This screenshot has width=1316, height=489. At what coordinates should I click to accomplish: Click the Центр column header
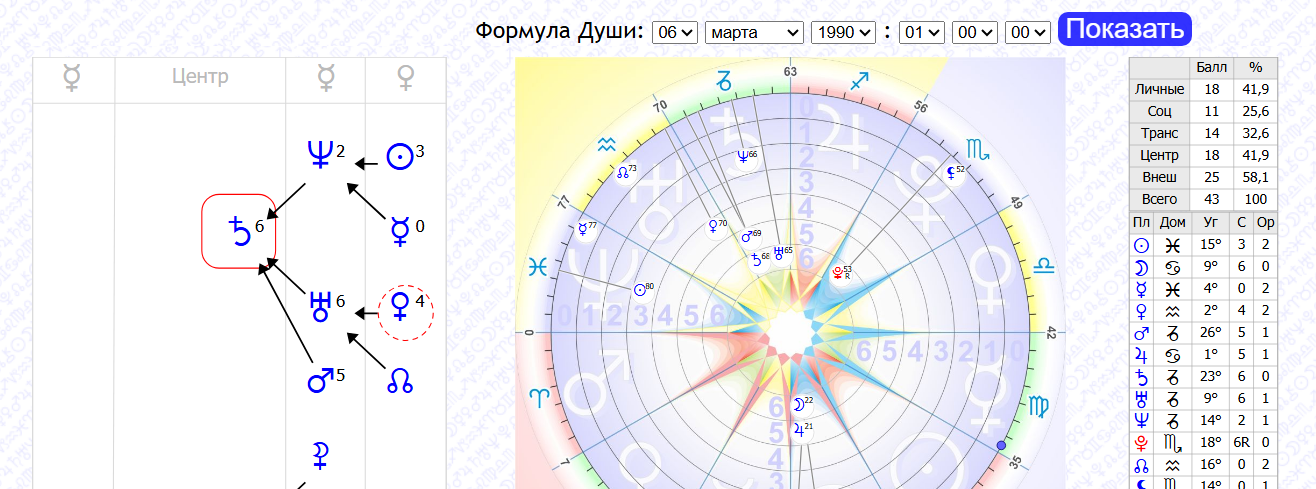(200, 78)
